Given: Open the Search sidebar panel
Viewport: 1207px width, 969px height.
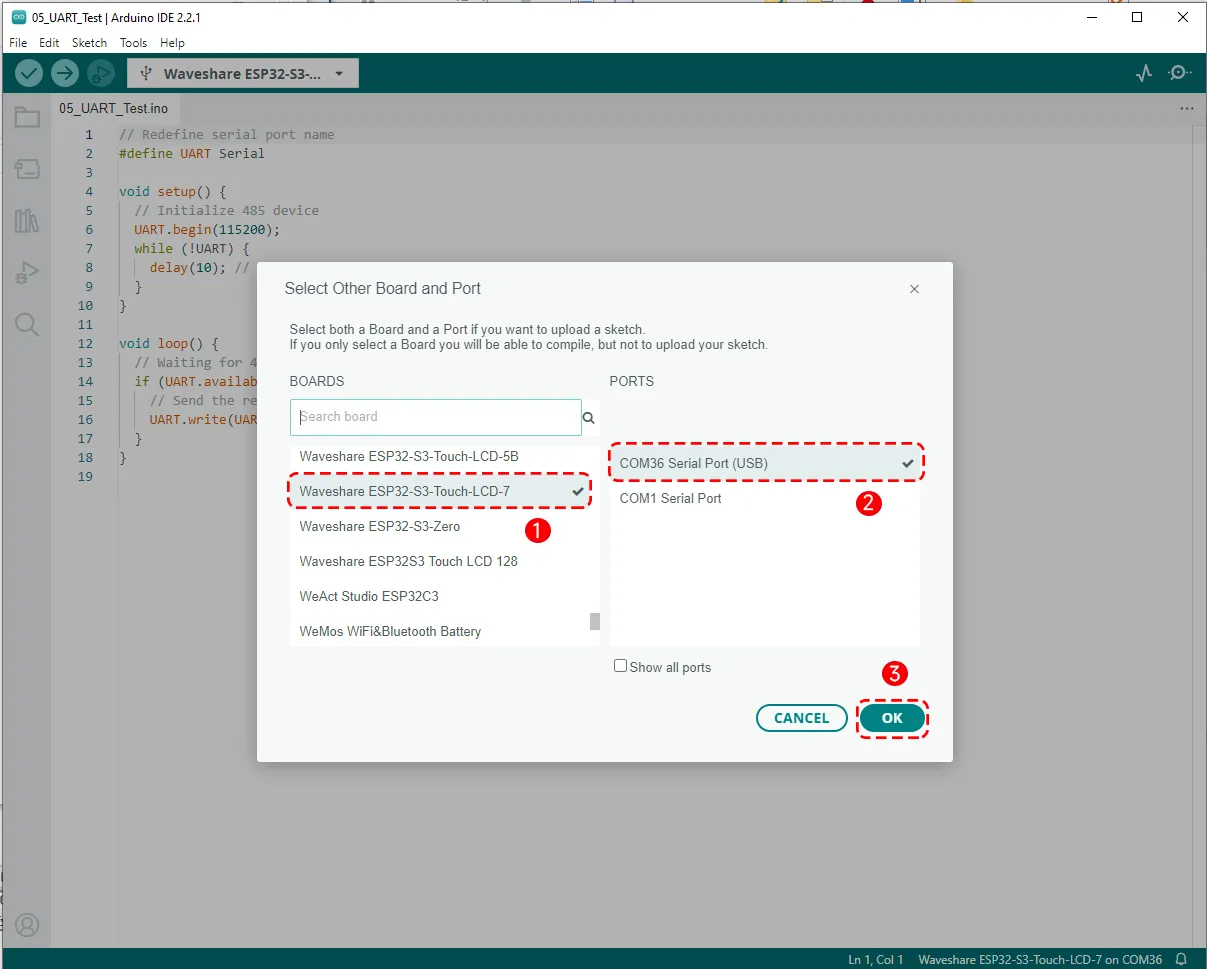Looking at the screenshot, I should coord(27,324).
